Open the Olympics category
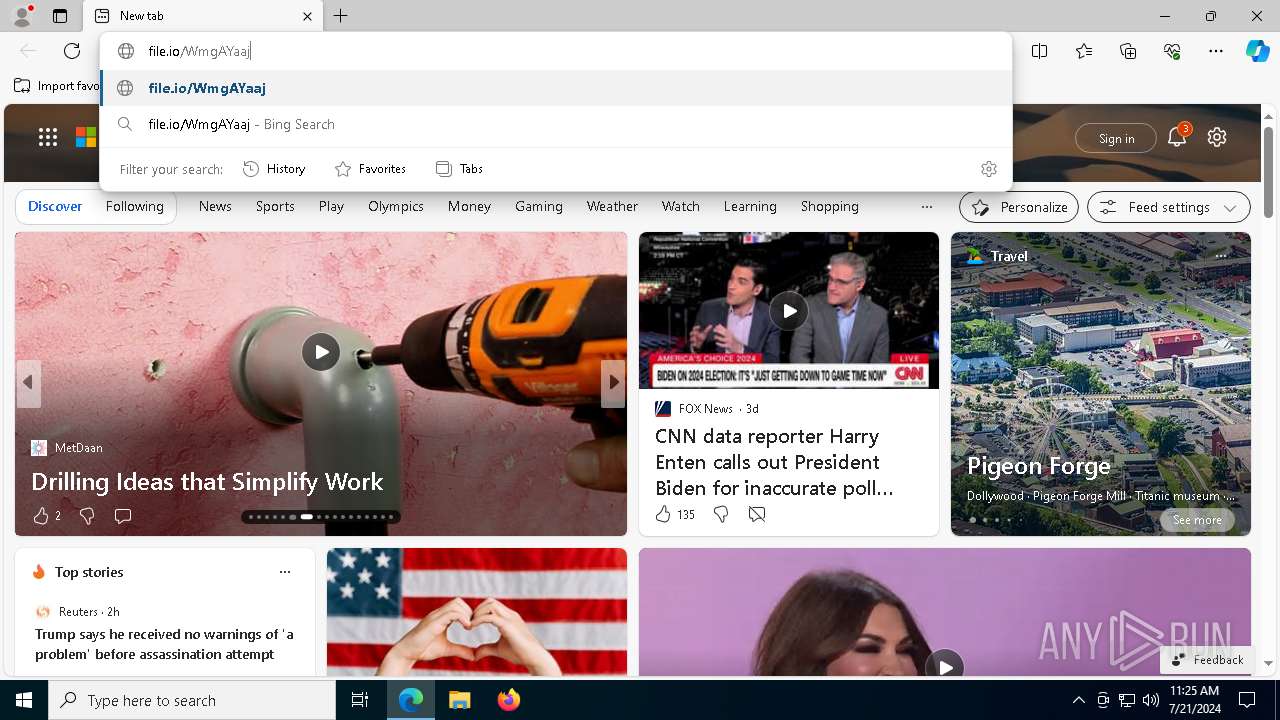The image size is (1280, 720). point(396,206)
